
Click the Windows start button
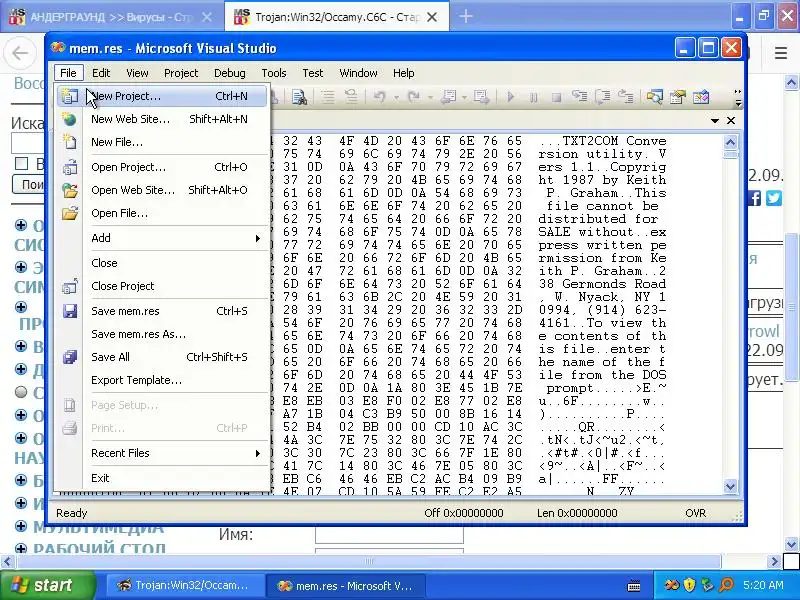pyautogui.click(x=48, y=585)
